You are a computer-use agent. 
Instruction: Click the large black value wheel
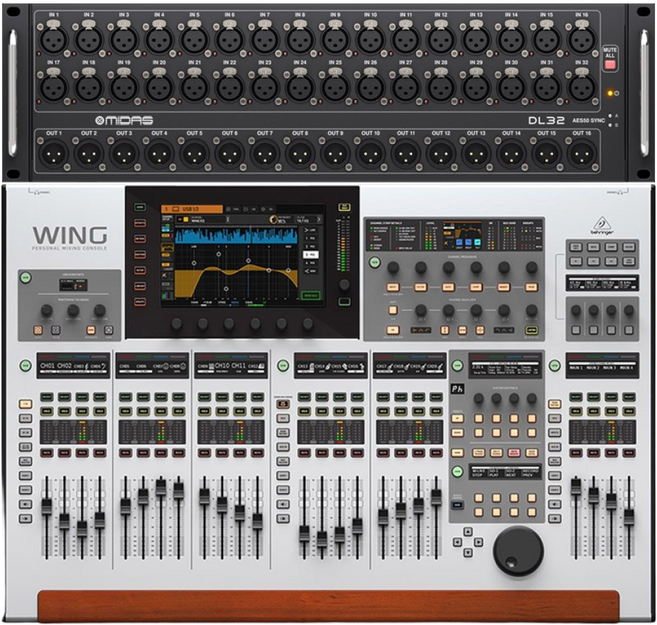(x=518, y=551)
